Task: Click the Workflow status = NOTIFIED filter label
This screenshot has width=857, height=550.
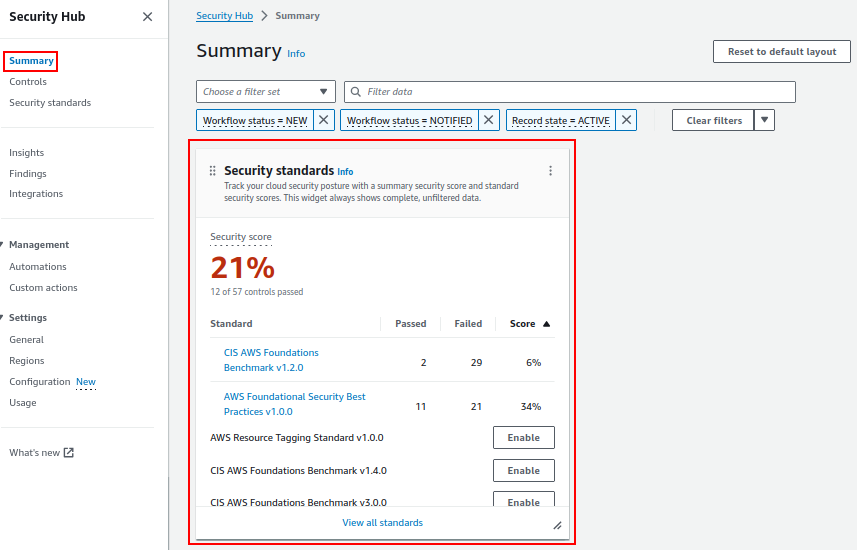Action: (409, 120)
